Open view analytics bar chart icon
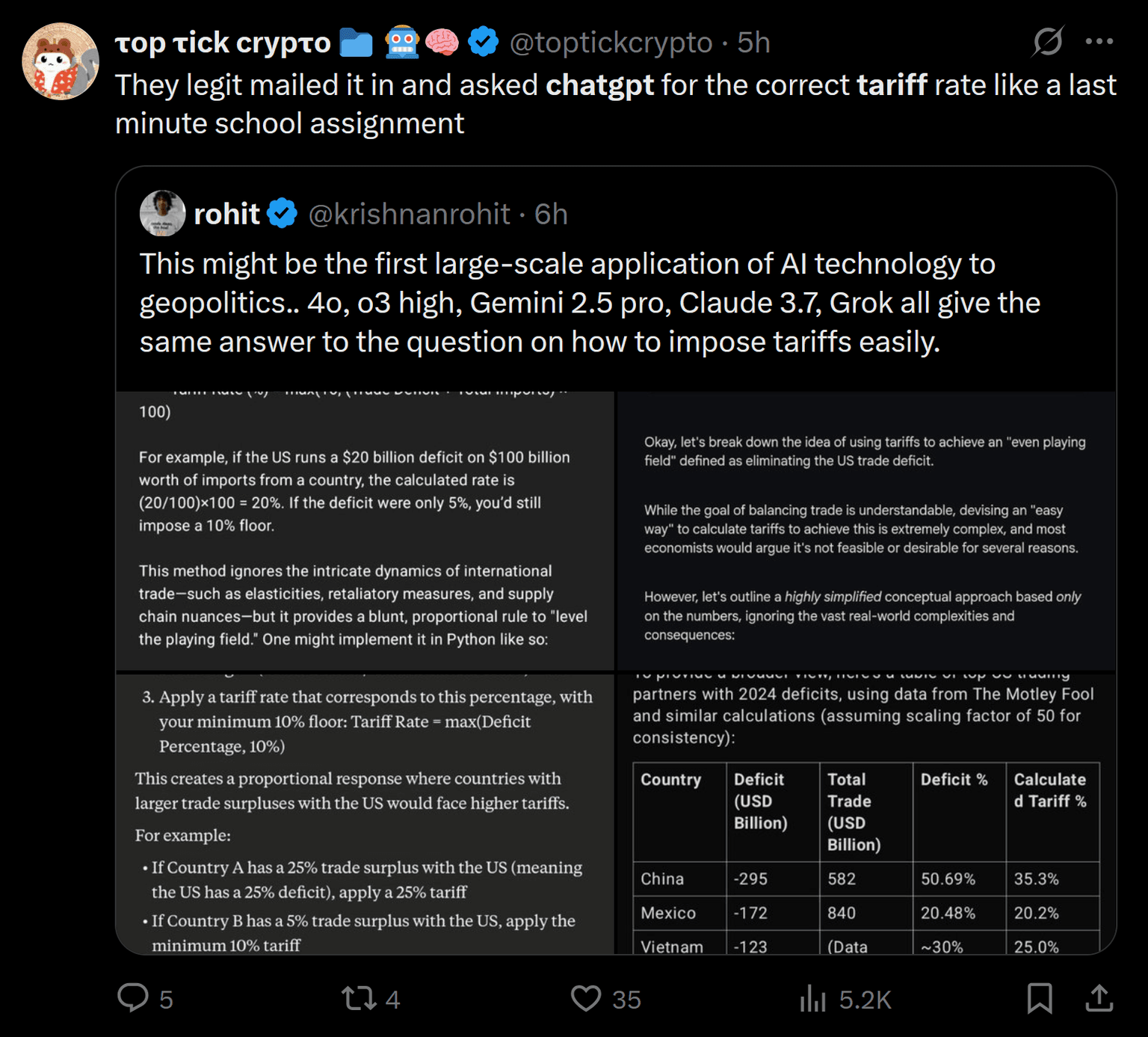The height and width of the screenshot is (1037, 1148). click(812, 998)
